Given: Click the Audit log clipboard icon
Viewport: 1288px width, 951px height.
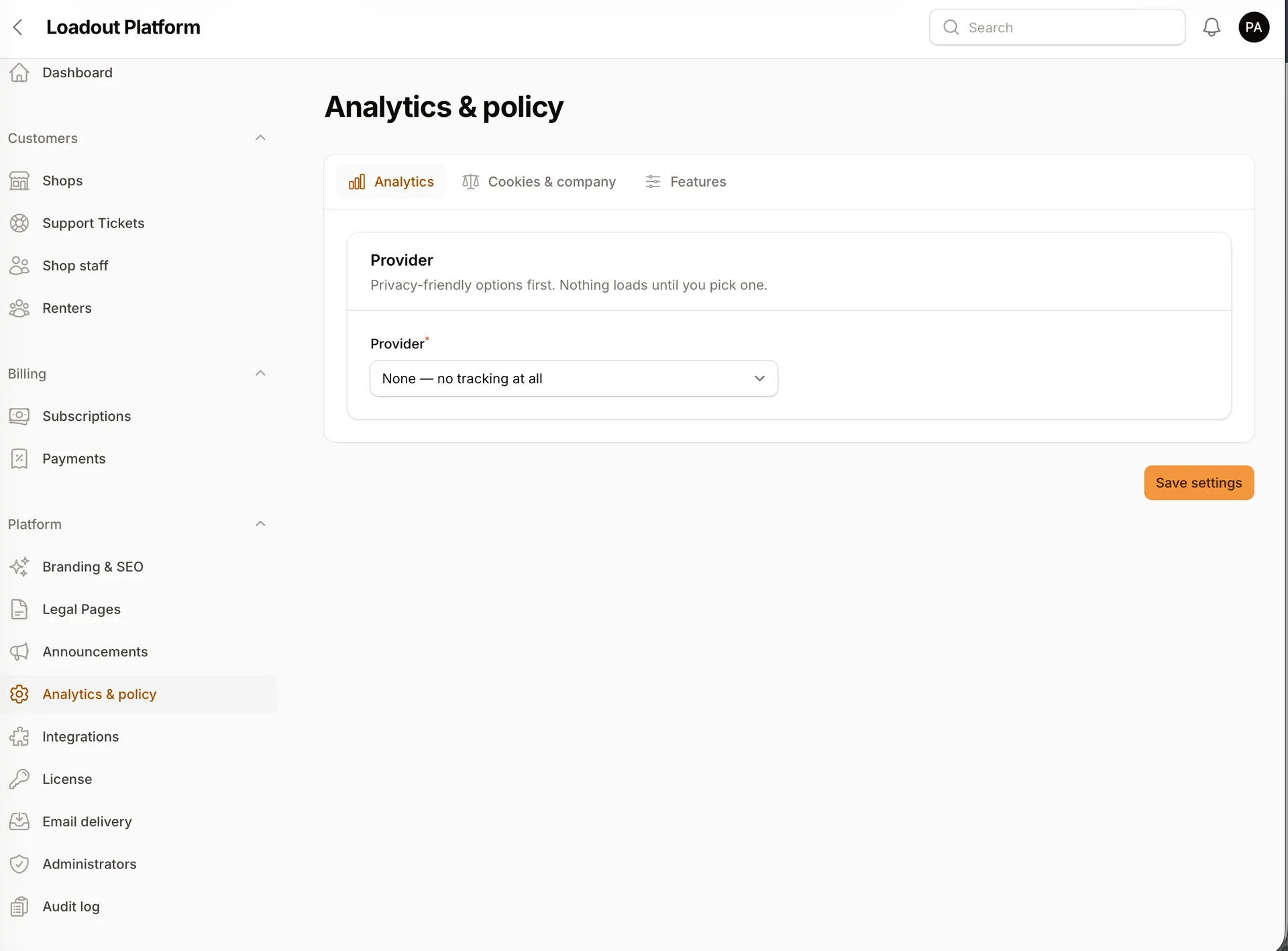Looking at the screenshot, I should click(x=19, y=907).
